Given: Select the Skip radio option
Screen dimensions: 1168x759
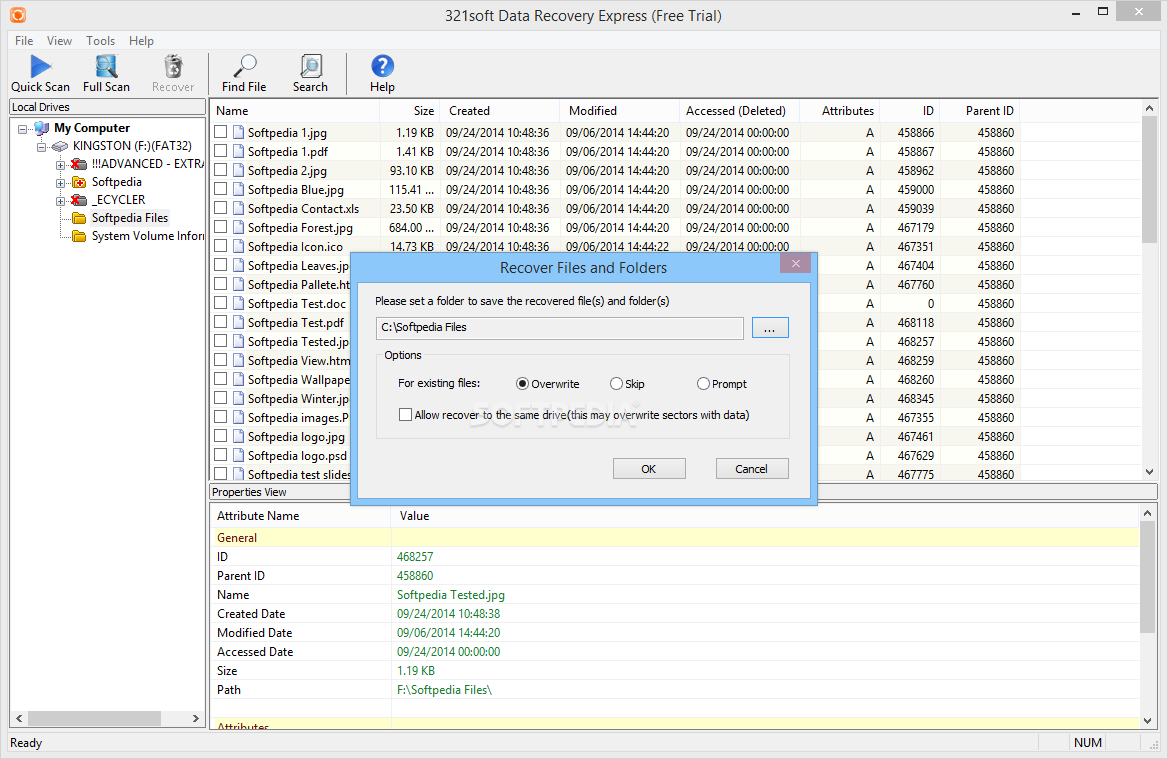Looking at the screenshot, I should coord(616,384).
